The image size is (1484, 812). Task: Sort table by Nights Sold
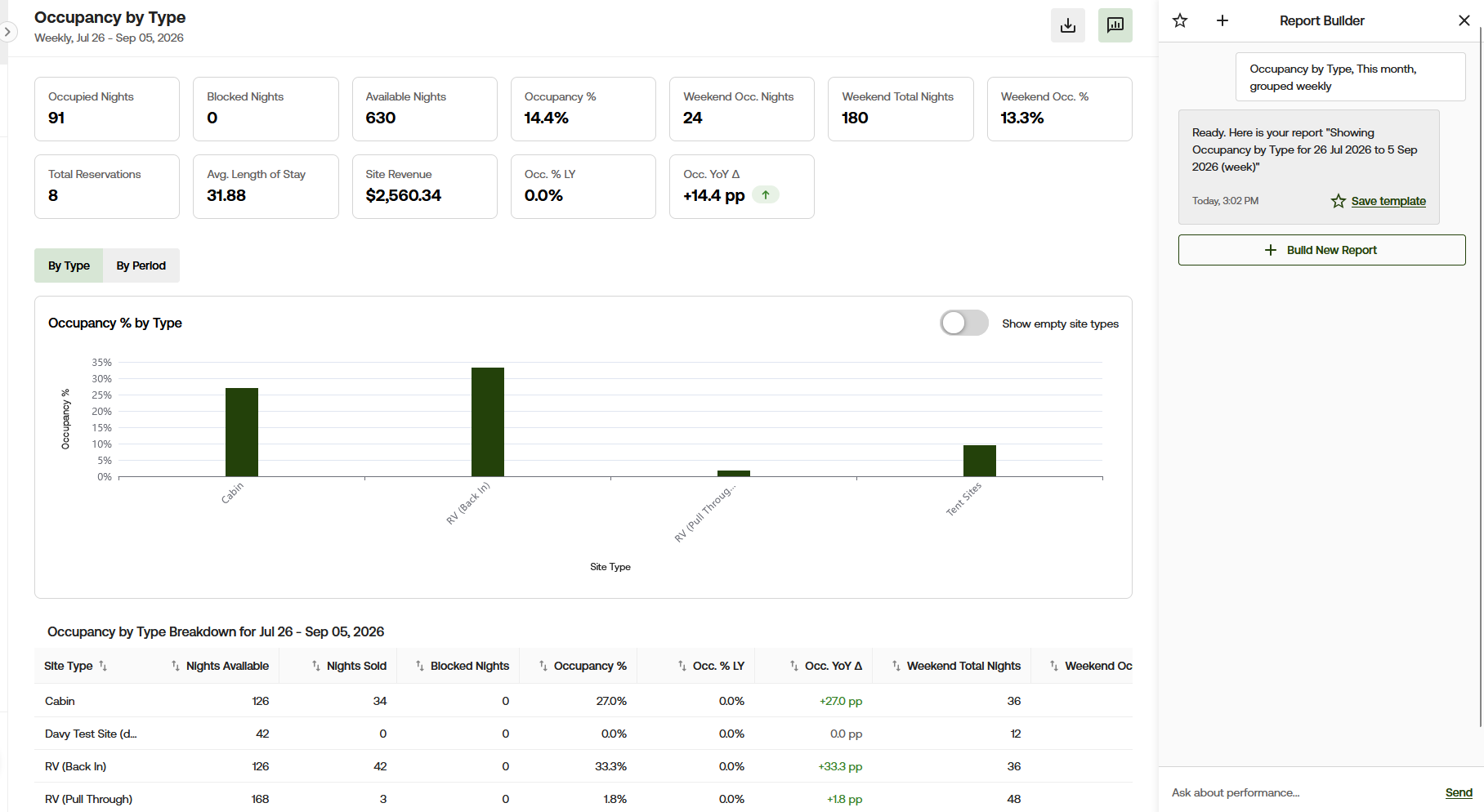click(x=349, y=666)
